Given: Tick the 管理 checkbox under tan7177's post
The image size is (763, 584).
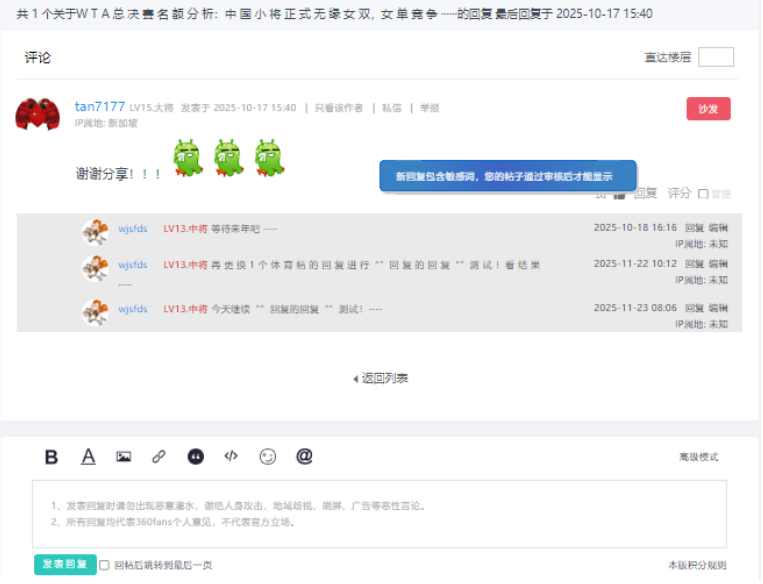Looking at the screenshot, I should pyautogui.click(x=703, y=194).
